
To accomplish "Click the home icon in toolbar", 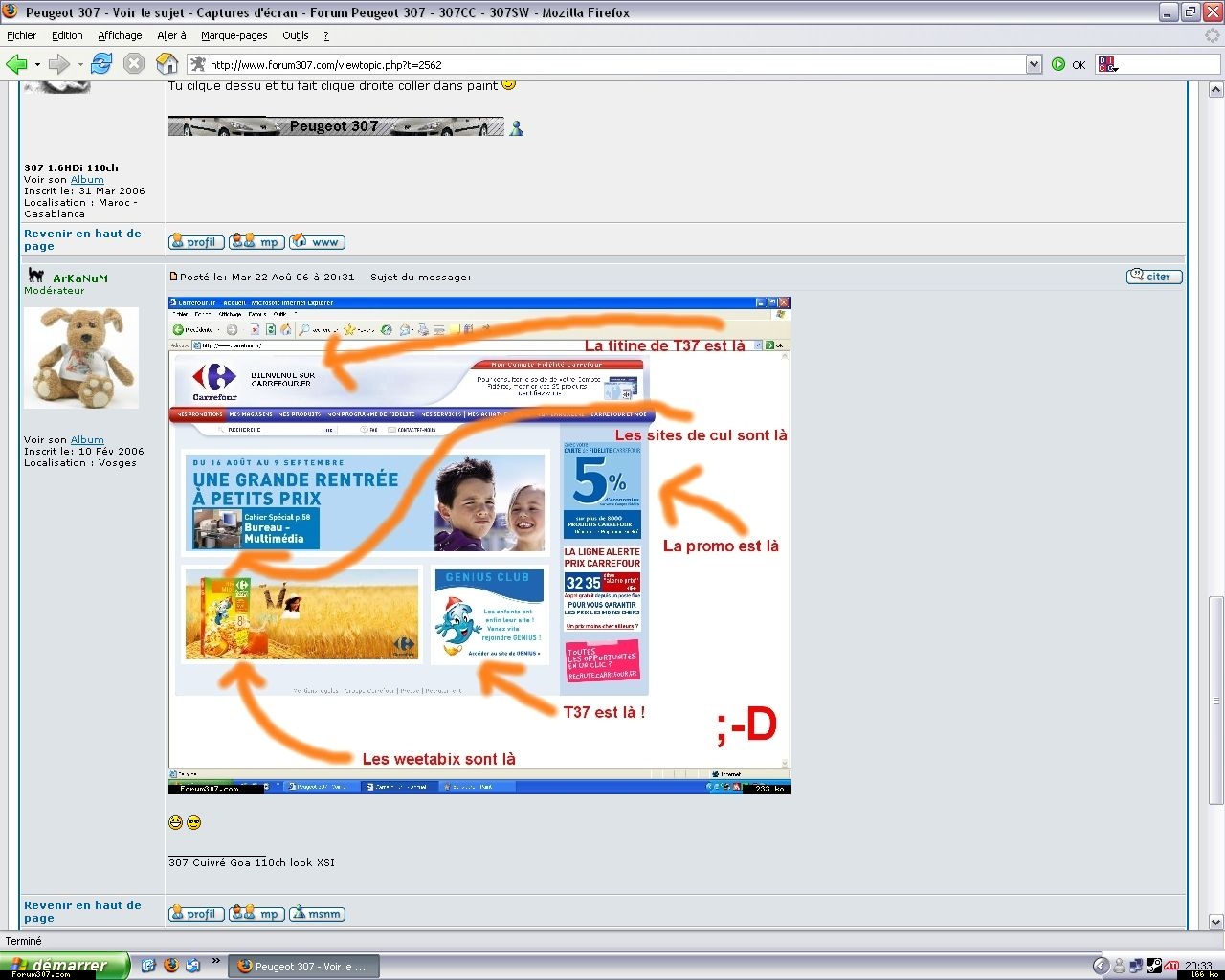I will (167, 64).
